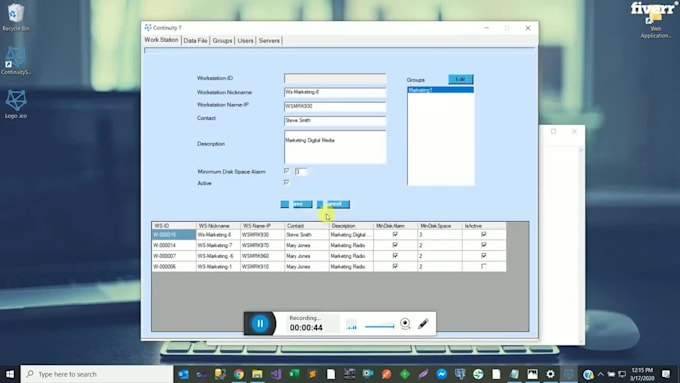Select the W-000006 cell in the table
The width and height of the screenshot is (680, 383).
click(x=173, y=267)
